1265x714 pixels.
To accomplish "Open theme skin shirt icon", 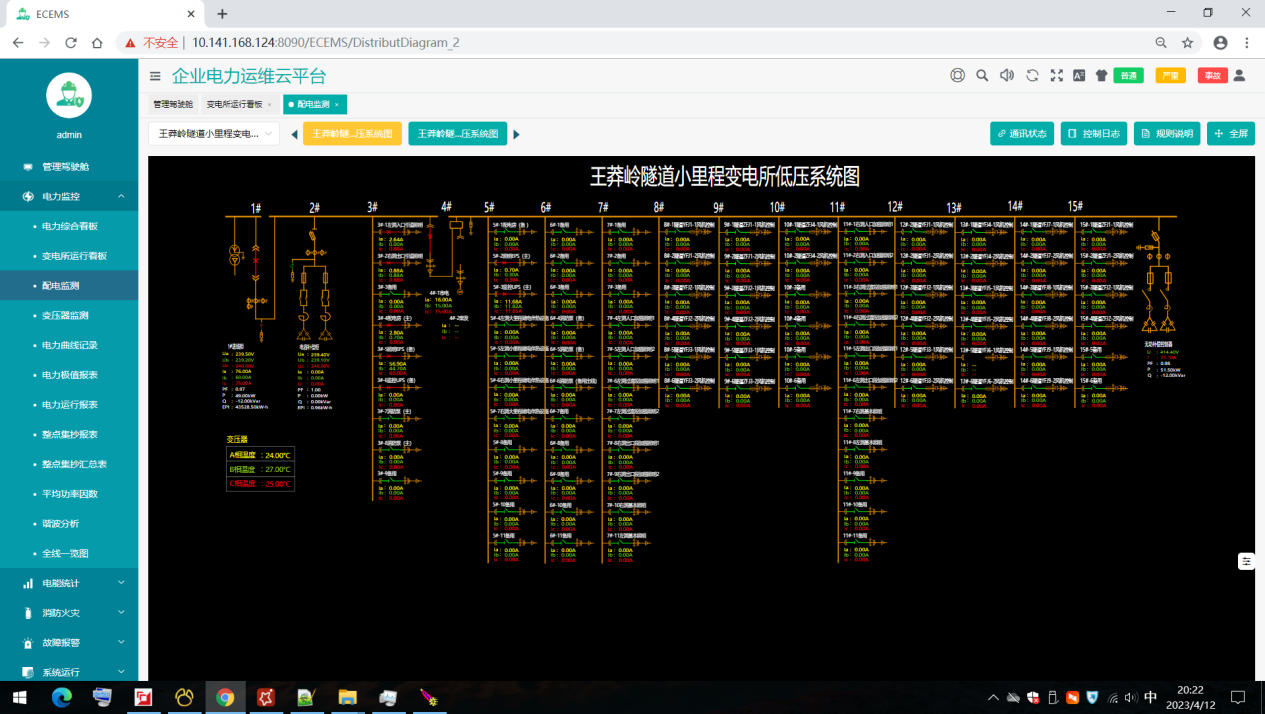I will click(x=1102, y=75).
